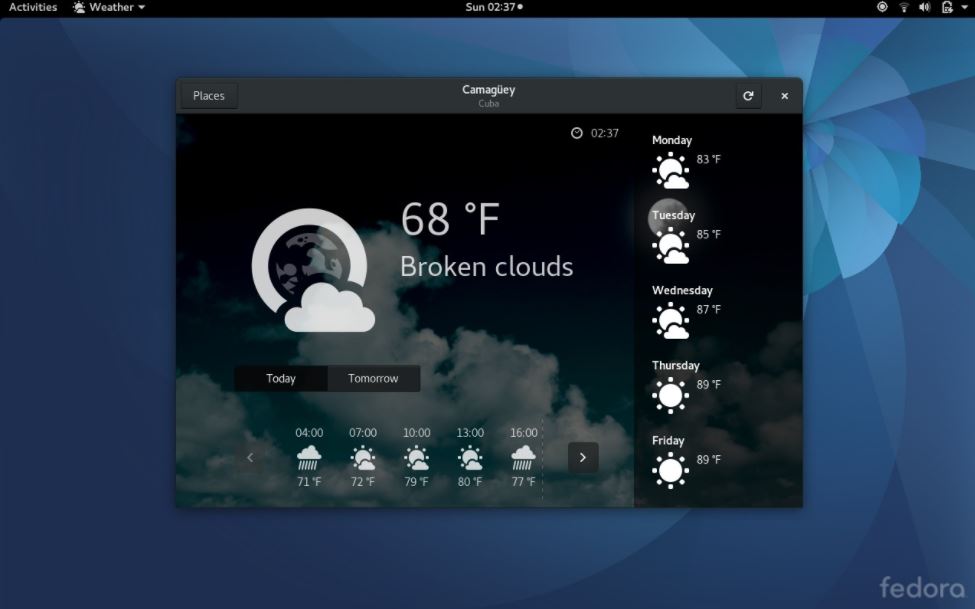
Task: Click the Camagüey location title
Action: [489, 90]
